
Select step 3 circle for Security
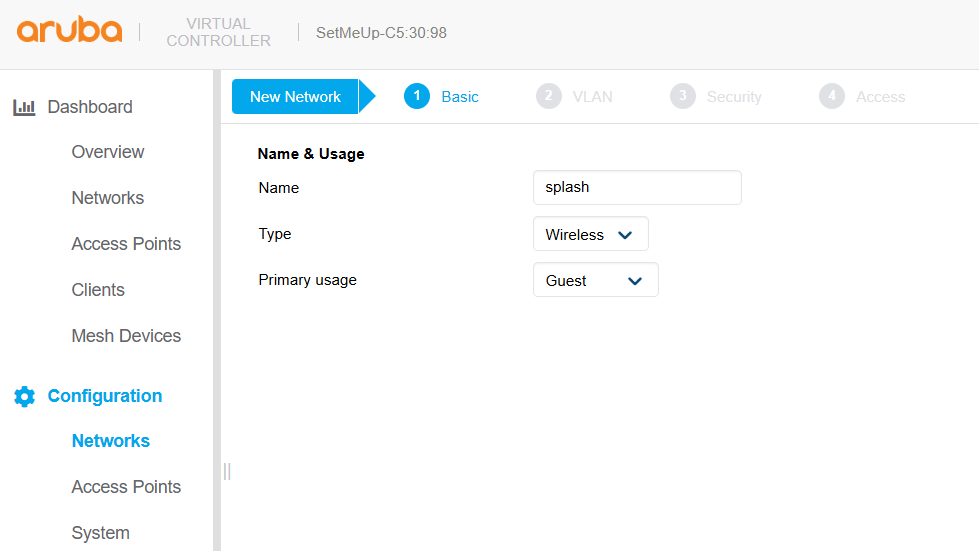coord(682,96)
